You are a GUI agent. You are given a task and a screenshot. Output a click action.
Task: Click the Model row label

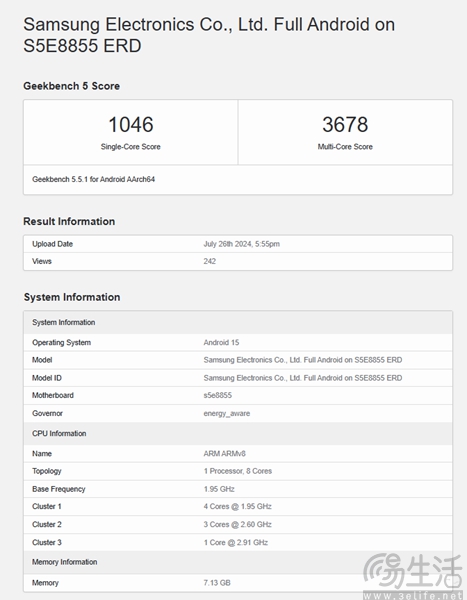coord(42,360)
